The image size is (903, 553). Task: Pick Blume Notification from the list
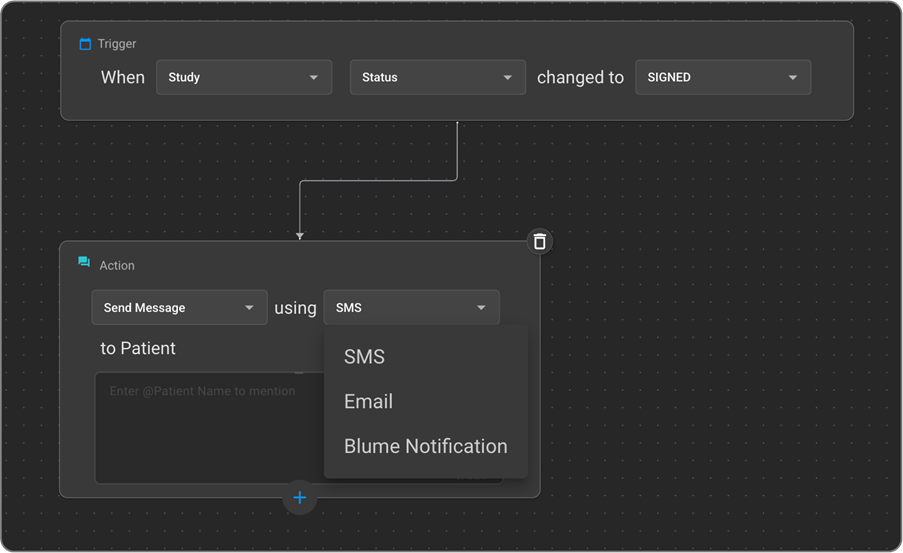[425, 447]
